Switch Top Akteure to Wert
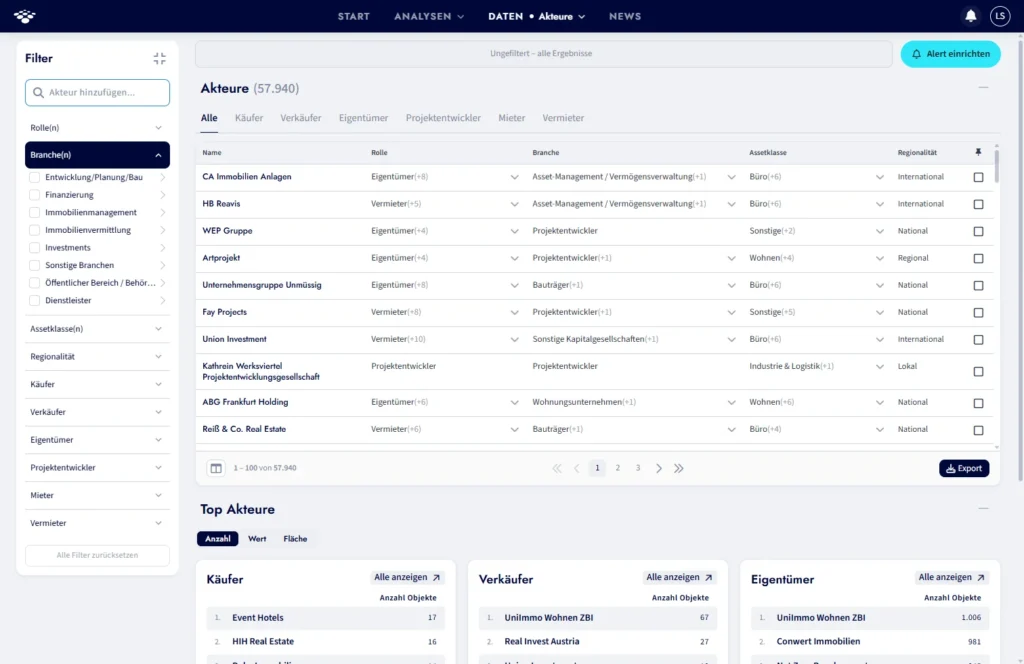 (257, 539)
